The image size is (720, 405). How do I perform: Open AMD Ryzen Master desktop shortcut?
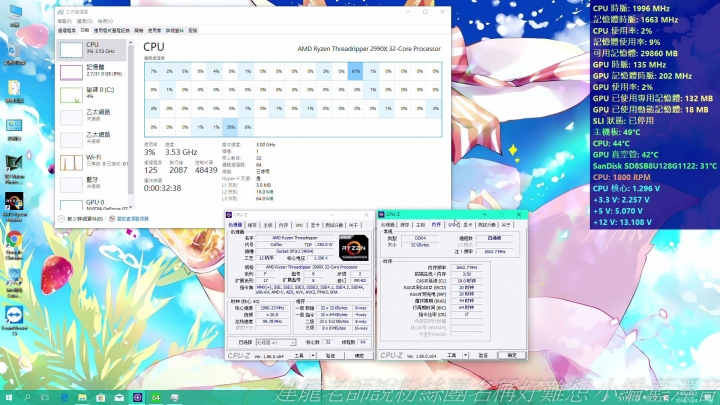(14, 206)
